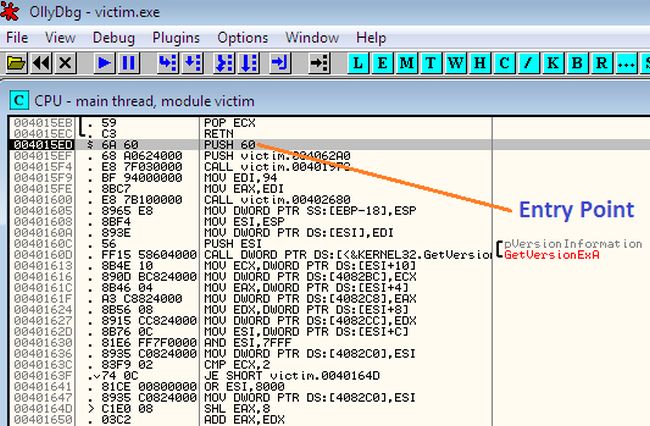Open Run trace with ellipsis button
The width and height of the screenshot is (650, 426).
coord(626,63)
